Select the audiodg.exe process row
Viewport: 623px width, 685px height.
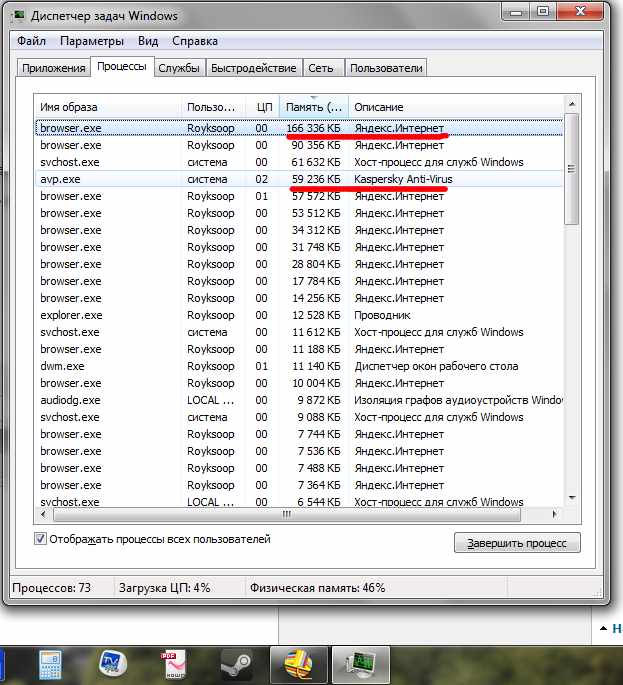pyautogui.click(x=299, y=401)
